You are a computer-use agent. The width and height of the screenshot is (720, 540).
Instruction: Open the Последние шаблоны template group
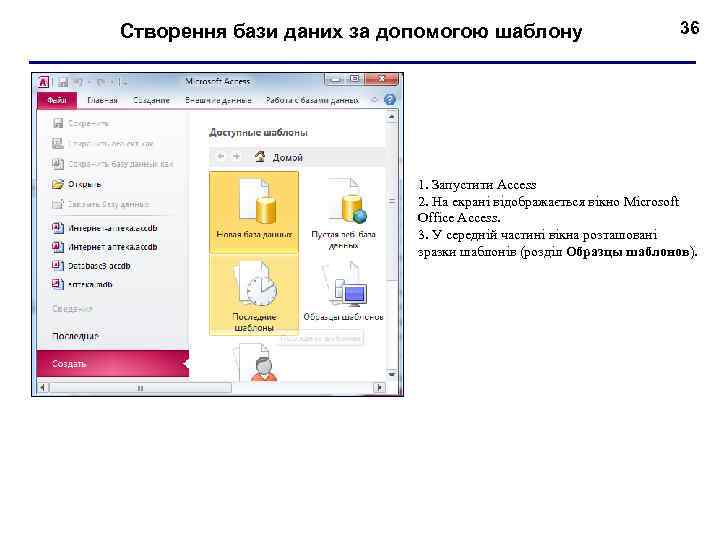pos(254,294)
